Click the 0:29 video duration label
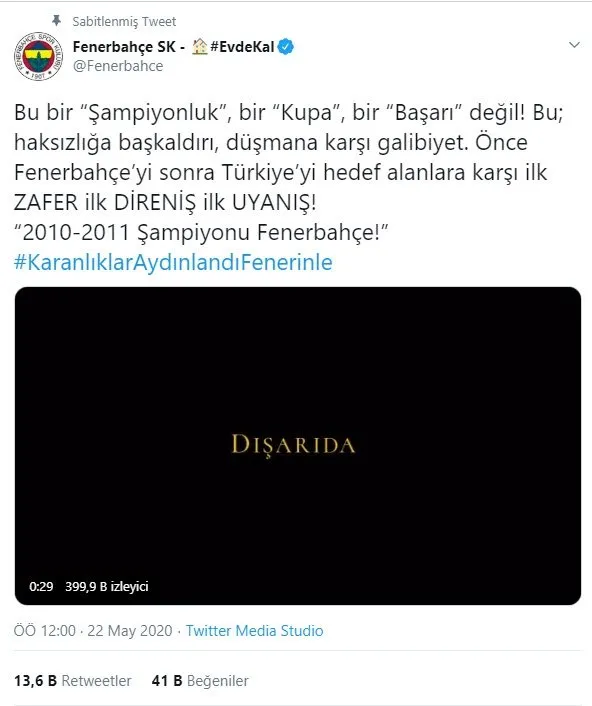Screen dimensions: 592x706 click(x=41, y=586)
